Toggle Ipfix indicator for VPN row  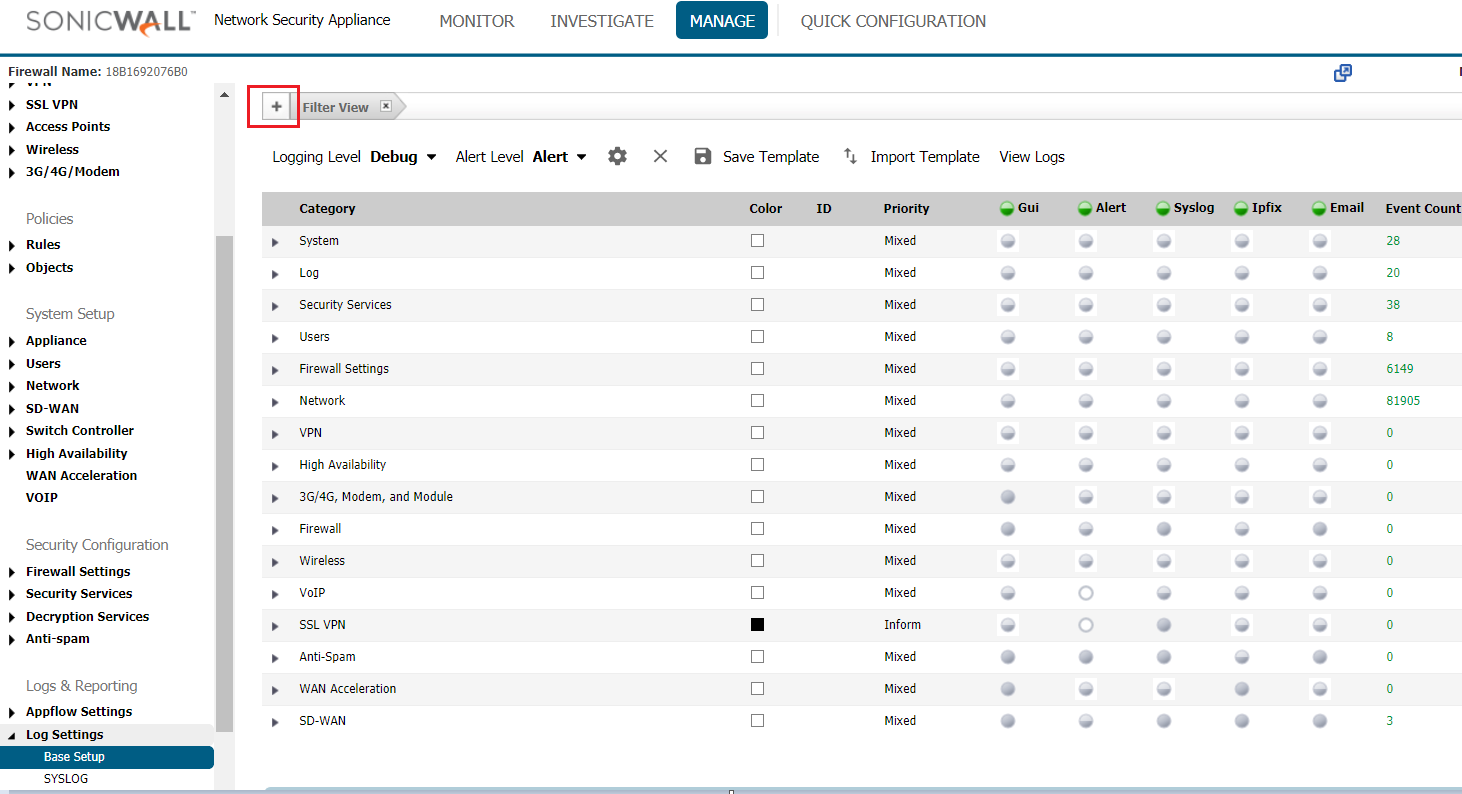[x=1242, y=433]
